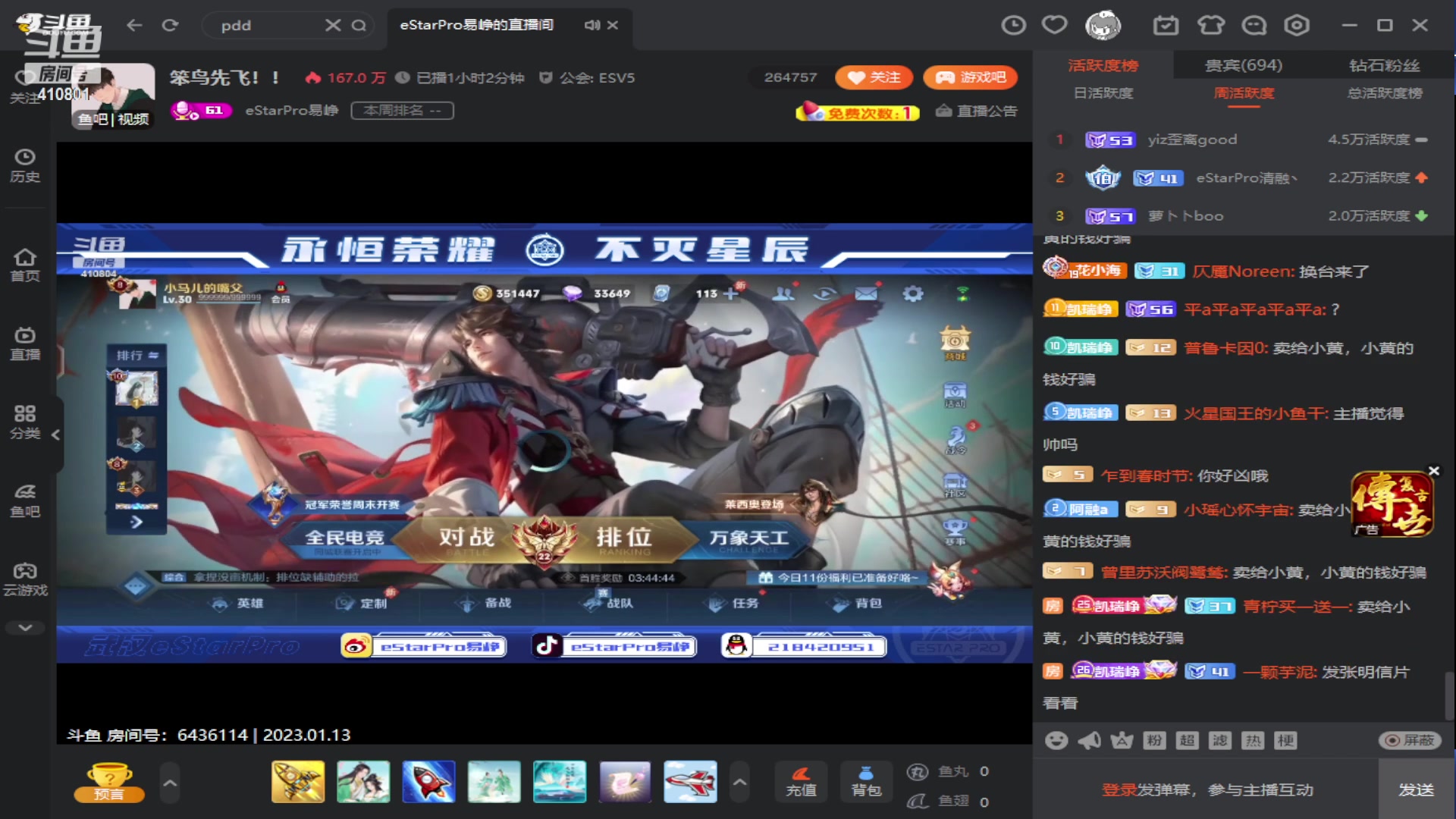Go back with the left arrow

point(134,25)
